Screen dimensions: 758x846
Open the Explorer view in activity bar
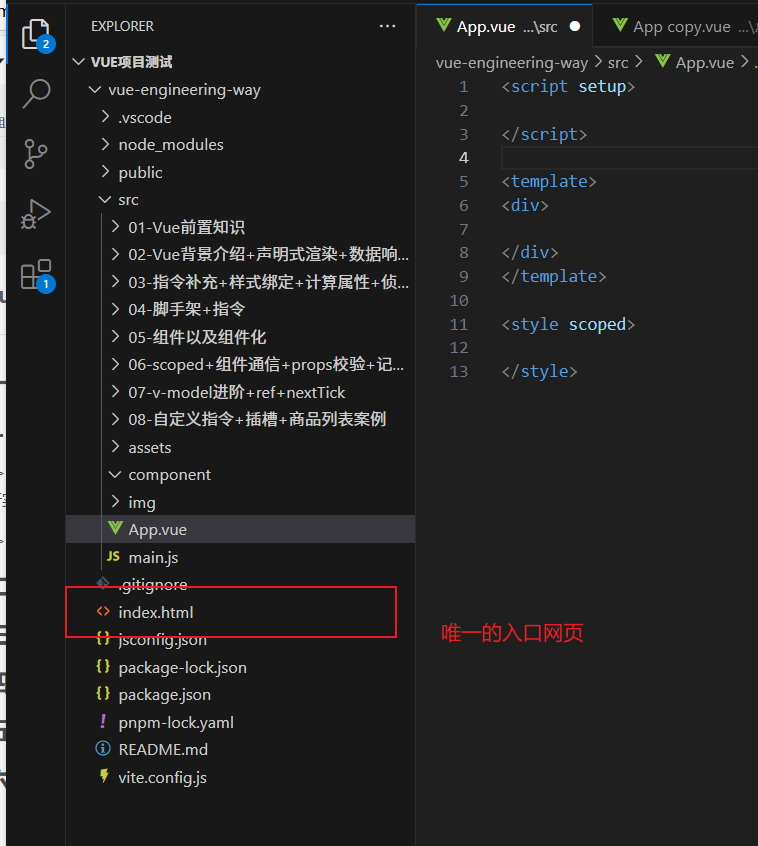[x=36, y=33]
